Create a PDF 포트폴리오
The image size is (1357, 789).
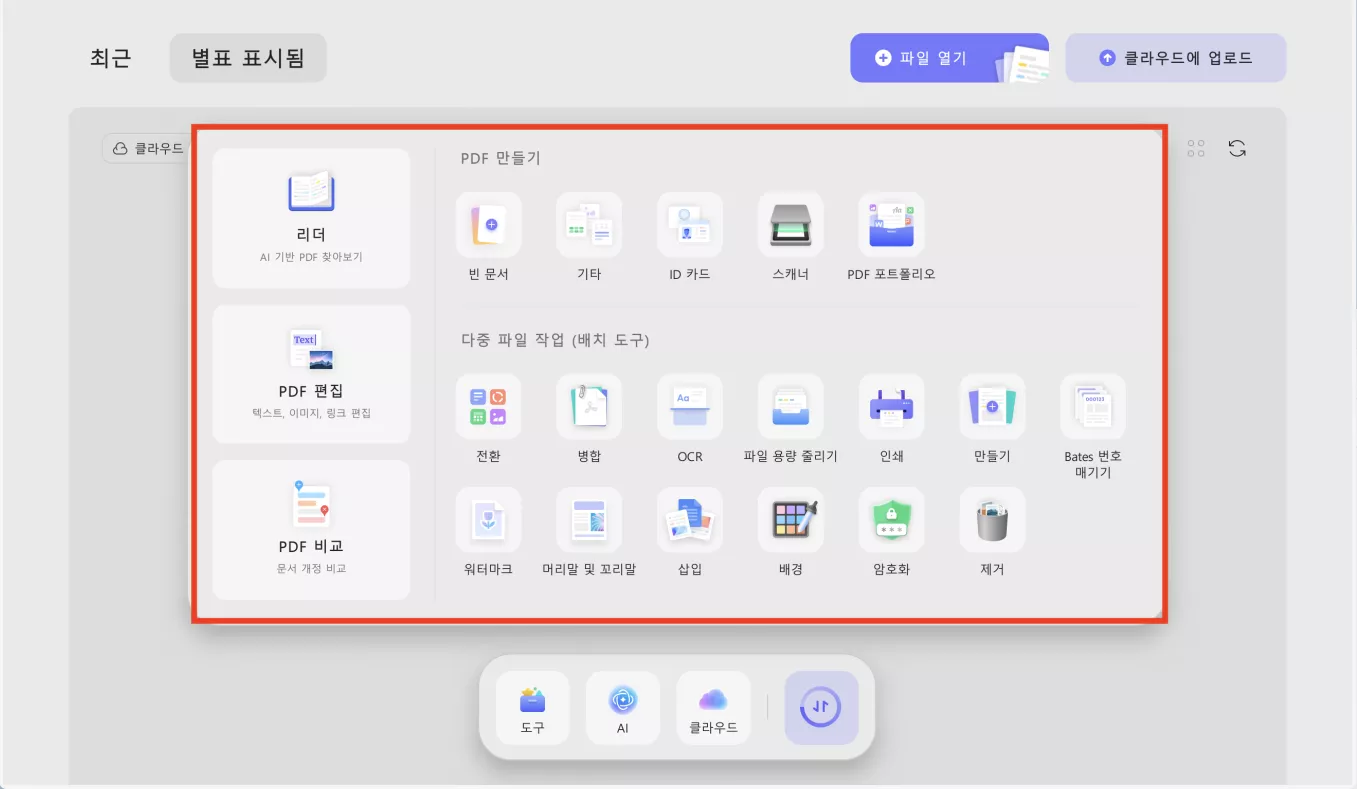tap(891, 224)
